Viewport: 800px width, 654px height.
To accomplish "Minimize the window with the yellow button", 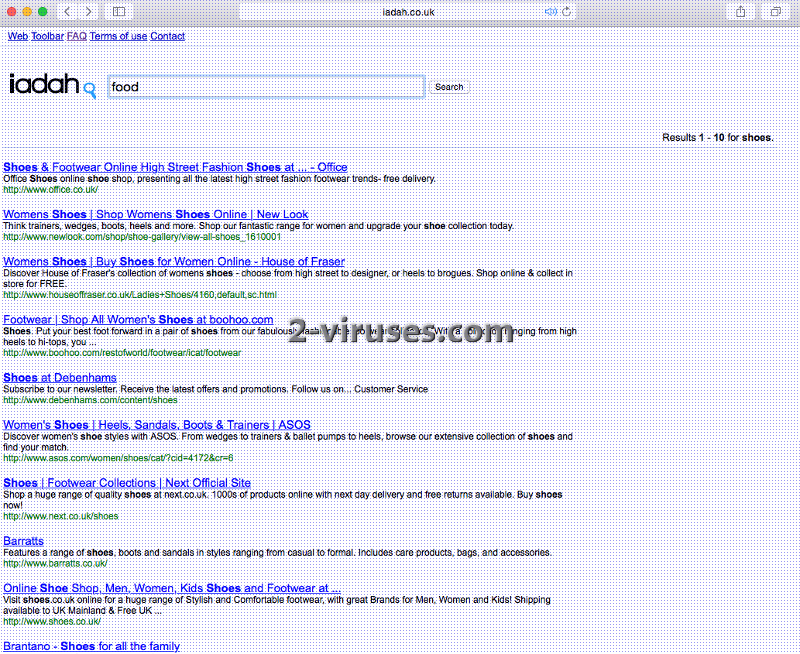I will [28, 12].
